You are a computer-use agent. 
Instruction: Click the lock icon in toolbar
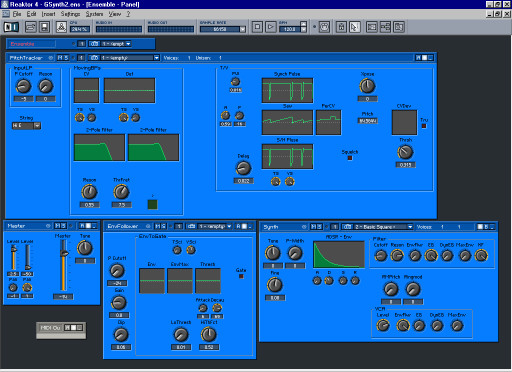(341, 27)
